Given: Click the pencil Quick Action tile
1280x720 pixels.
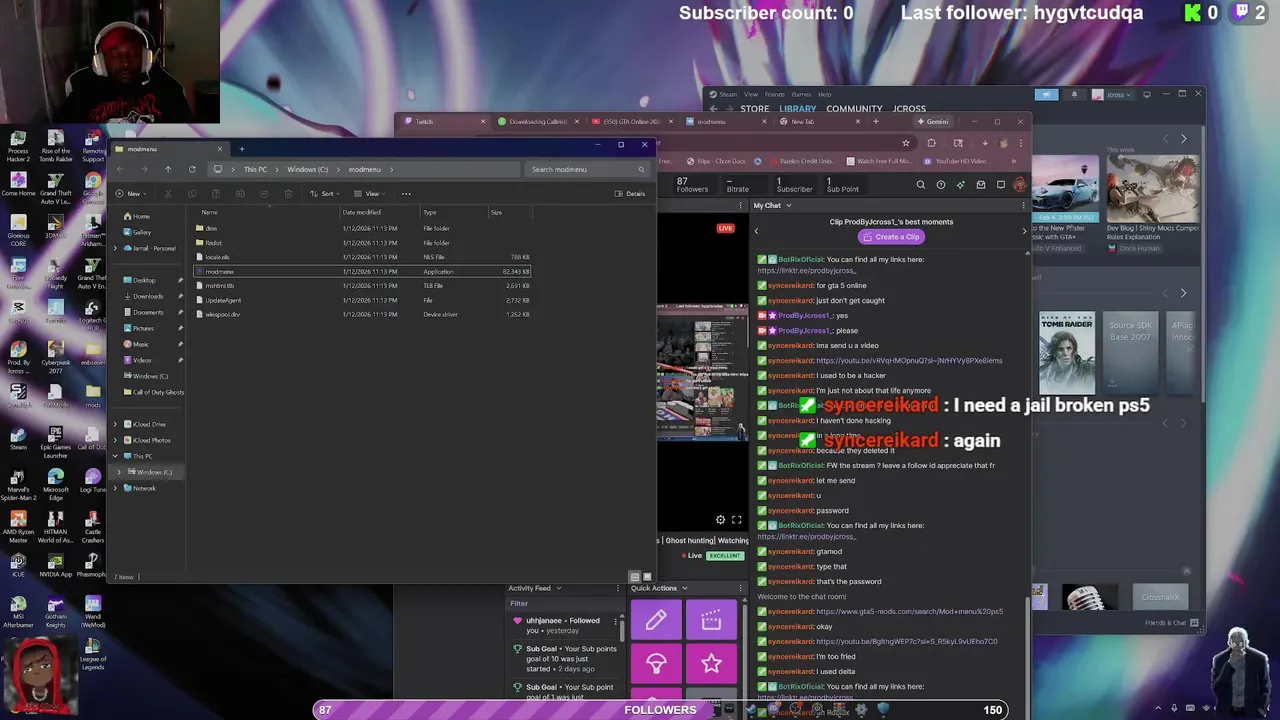Looking at the screenshot, I should point(656,621).
